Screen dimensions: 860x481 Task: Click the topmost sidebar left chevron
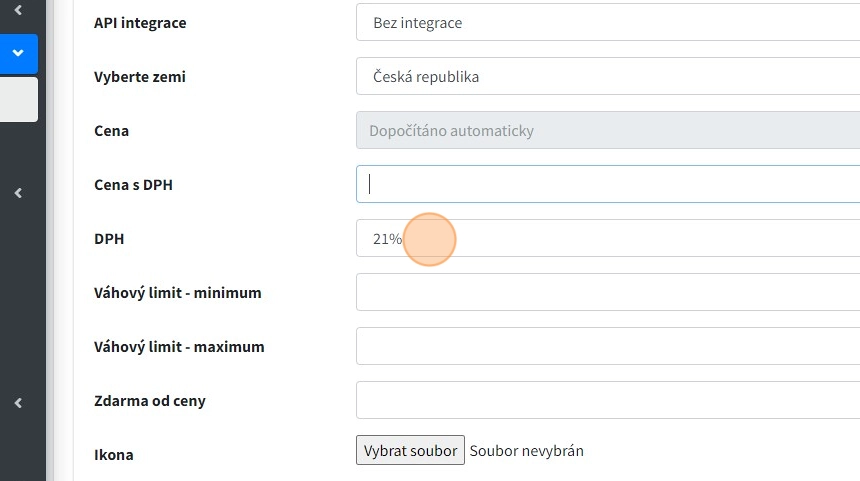click(x=18, y=10)
